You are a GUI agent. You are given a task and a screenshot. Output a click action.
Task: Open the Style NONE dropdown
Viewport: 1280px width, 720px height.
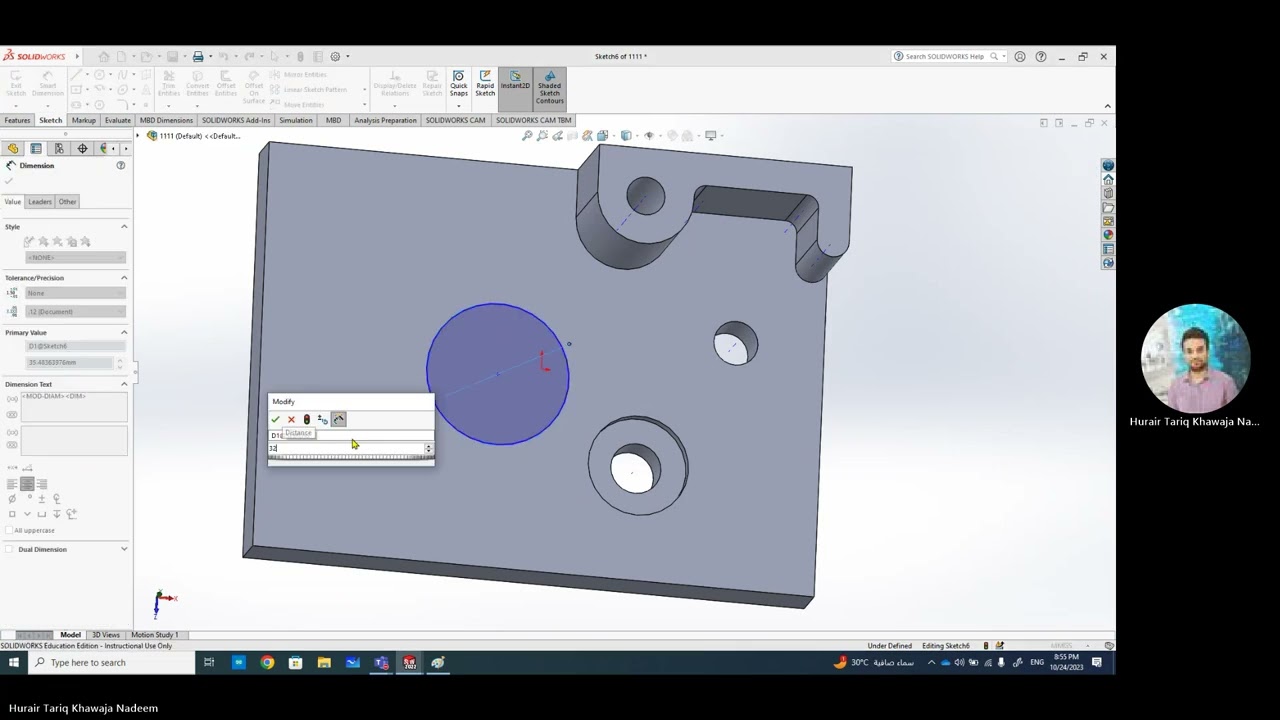(x=76, y=258)
